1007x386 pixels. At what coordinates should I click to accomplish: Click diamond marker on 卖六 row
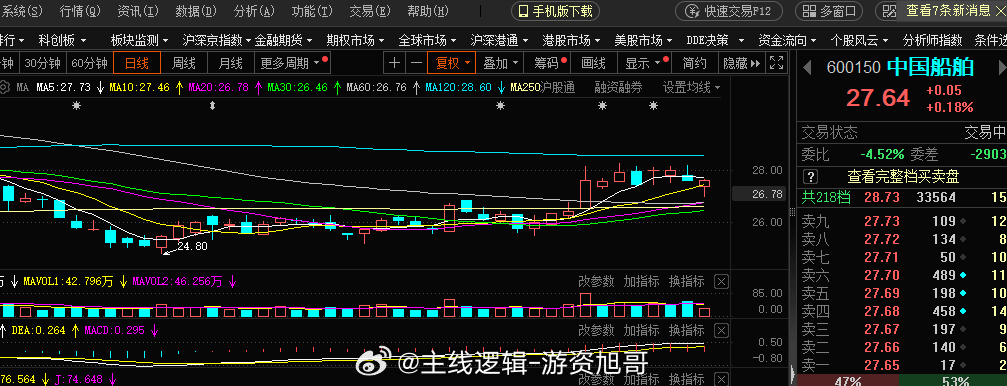962,276
